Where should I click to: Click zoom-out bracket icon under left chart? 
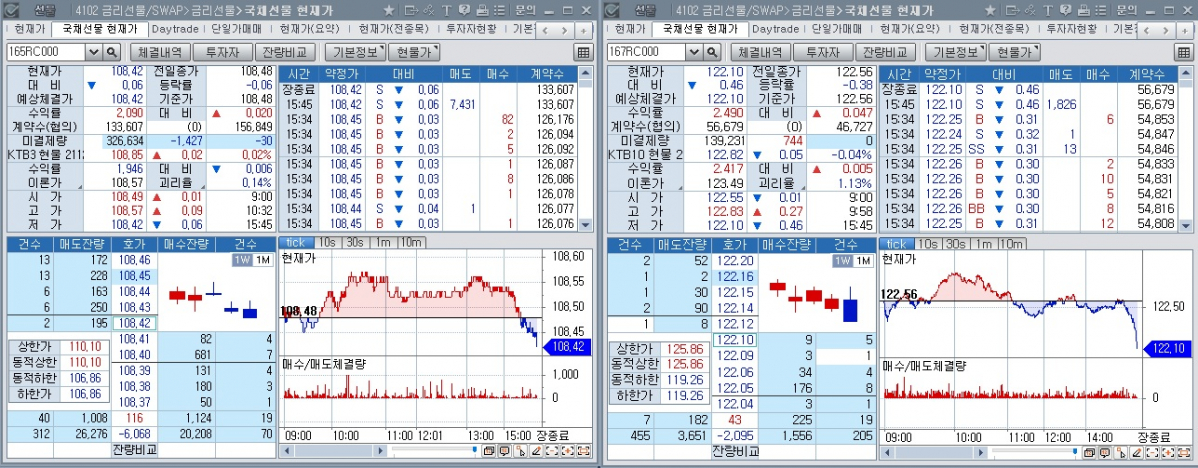552,451
